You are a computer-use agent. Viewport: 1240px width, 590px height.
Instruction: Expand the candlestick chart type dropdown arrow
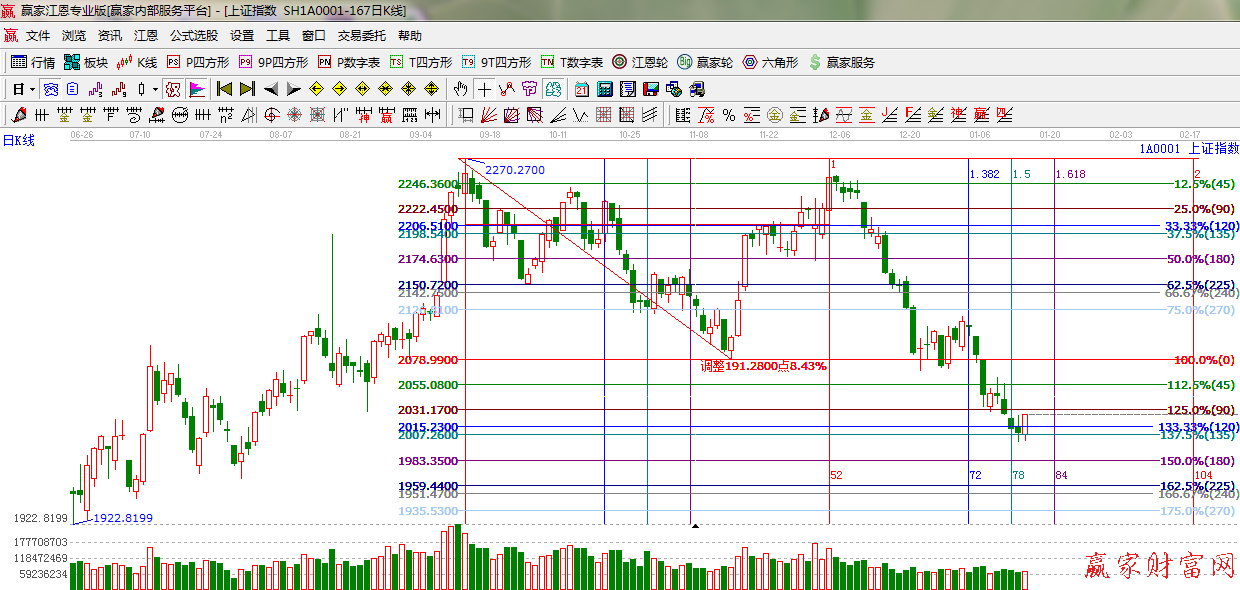155,89
